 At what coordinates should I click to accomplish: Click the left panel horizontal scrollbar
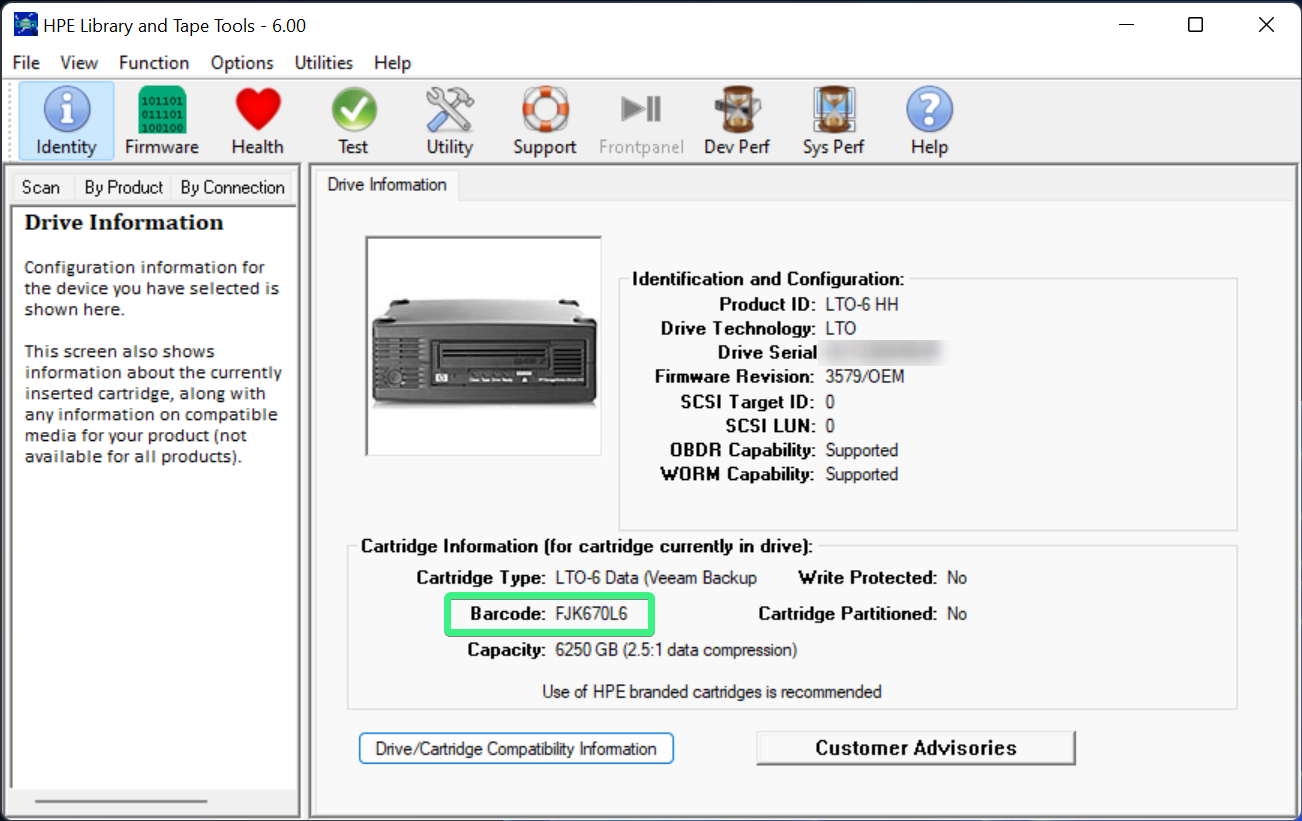tap(121, 801)
